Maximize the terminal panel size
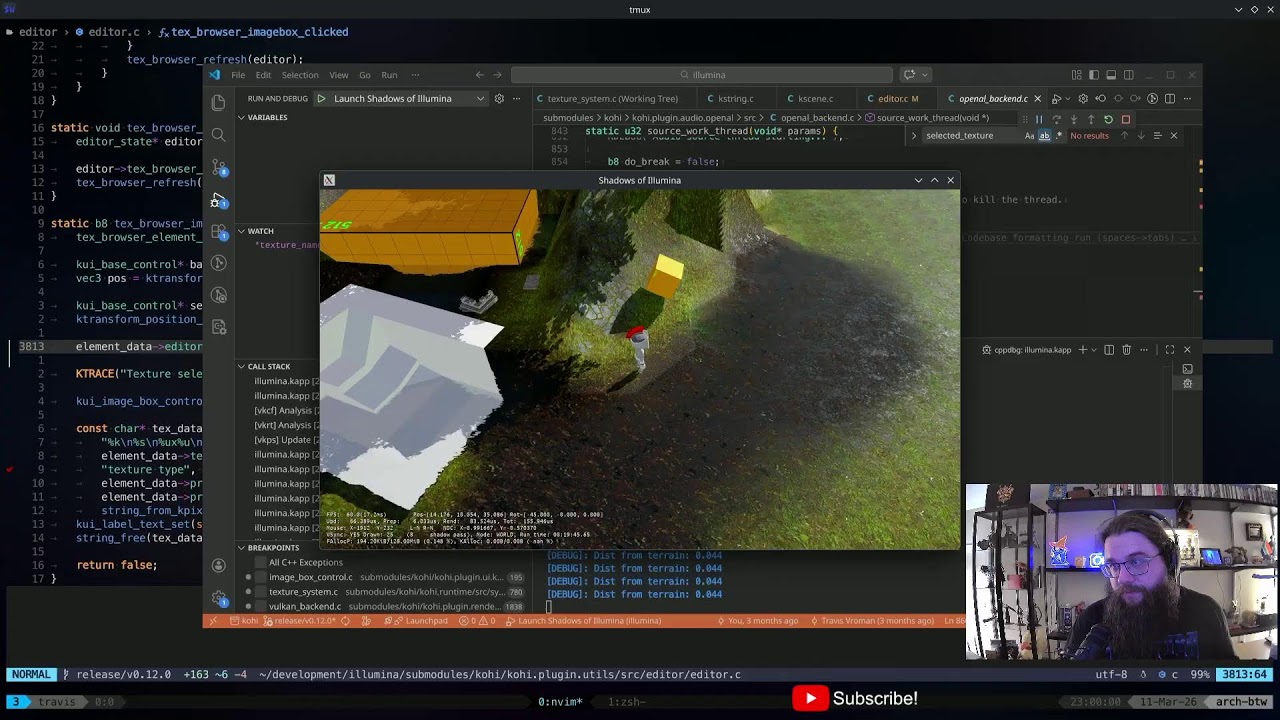Screen dimensions: 1280x720 (1169, 350)
